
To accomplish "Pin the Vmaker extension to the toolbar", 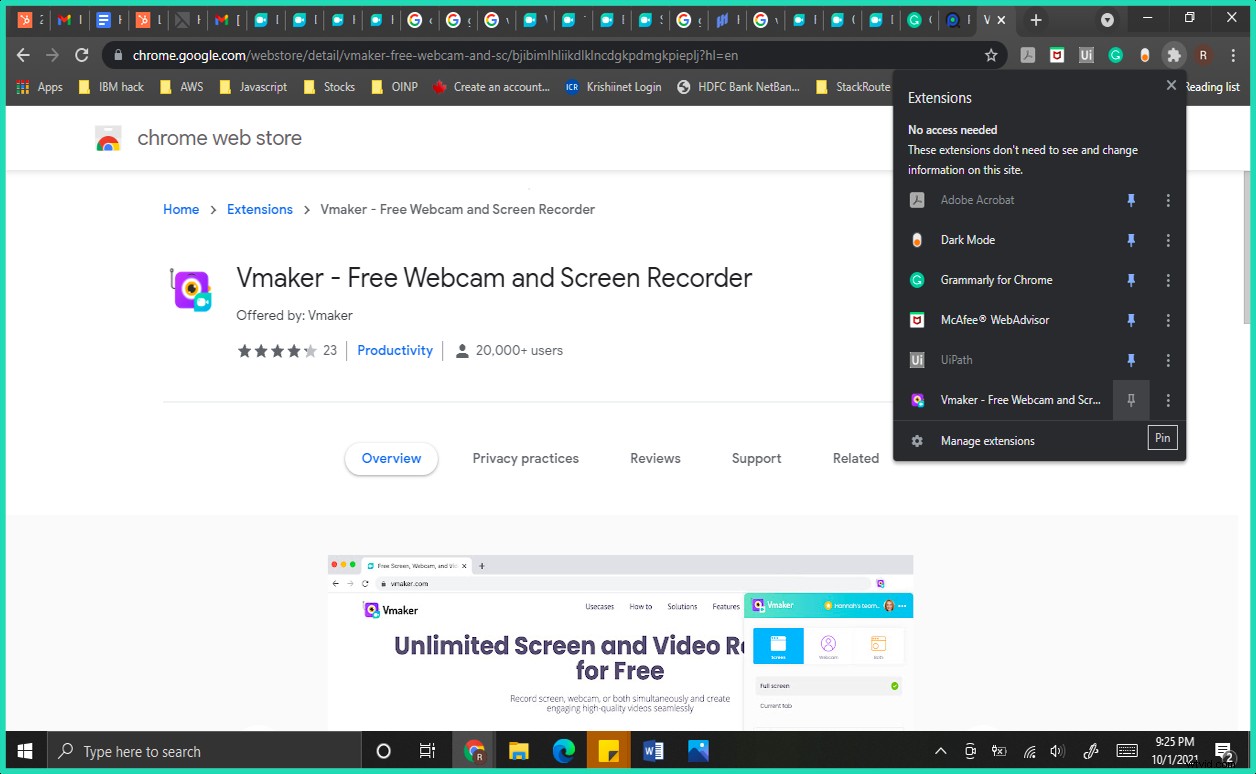I will [x=1130, y=400].
